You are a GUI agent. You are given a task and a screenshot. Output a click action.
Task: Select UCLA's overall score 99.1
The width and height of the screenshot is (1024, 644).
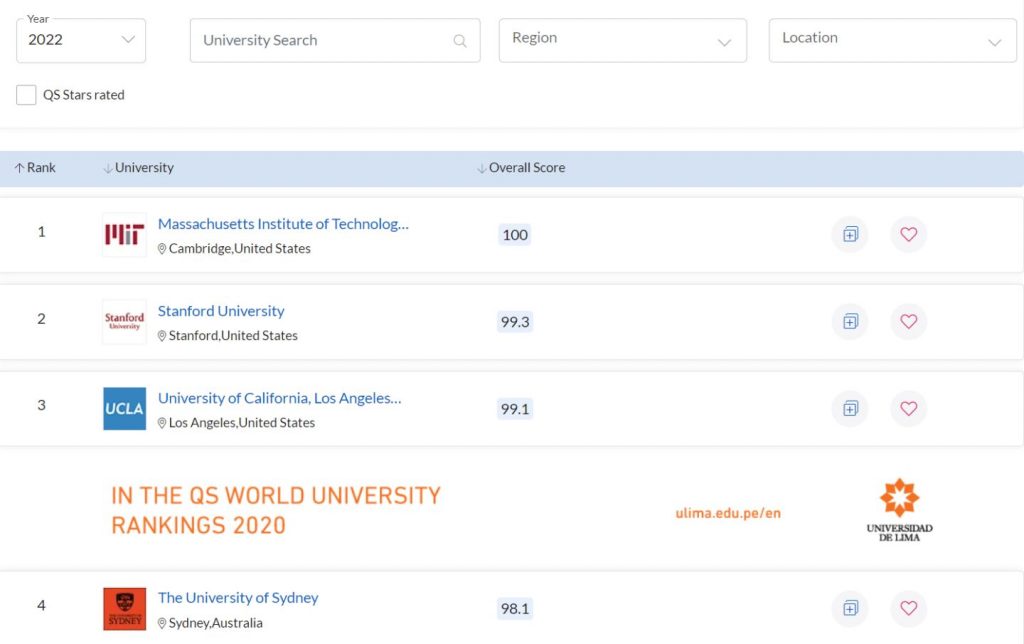click(515, 409)
